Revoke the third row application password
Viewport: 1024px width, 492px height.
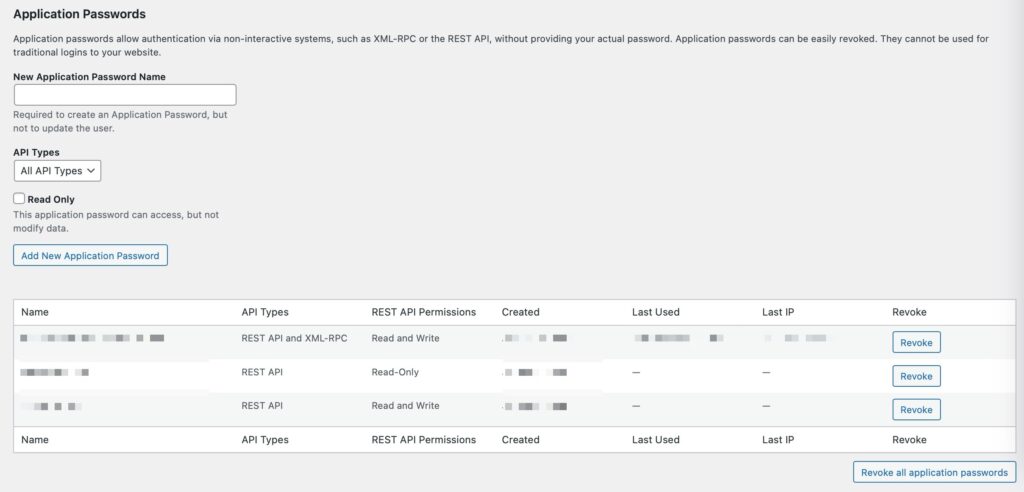click(x=916, y=410)
